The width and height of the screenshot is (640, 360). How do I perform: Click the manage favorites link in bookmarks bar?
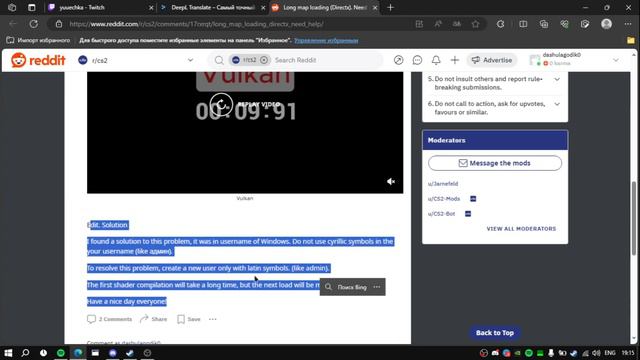click(326, 40)
